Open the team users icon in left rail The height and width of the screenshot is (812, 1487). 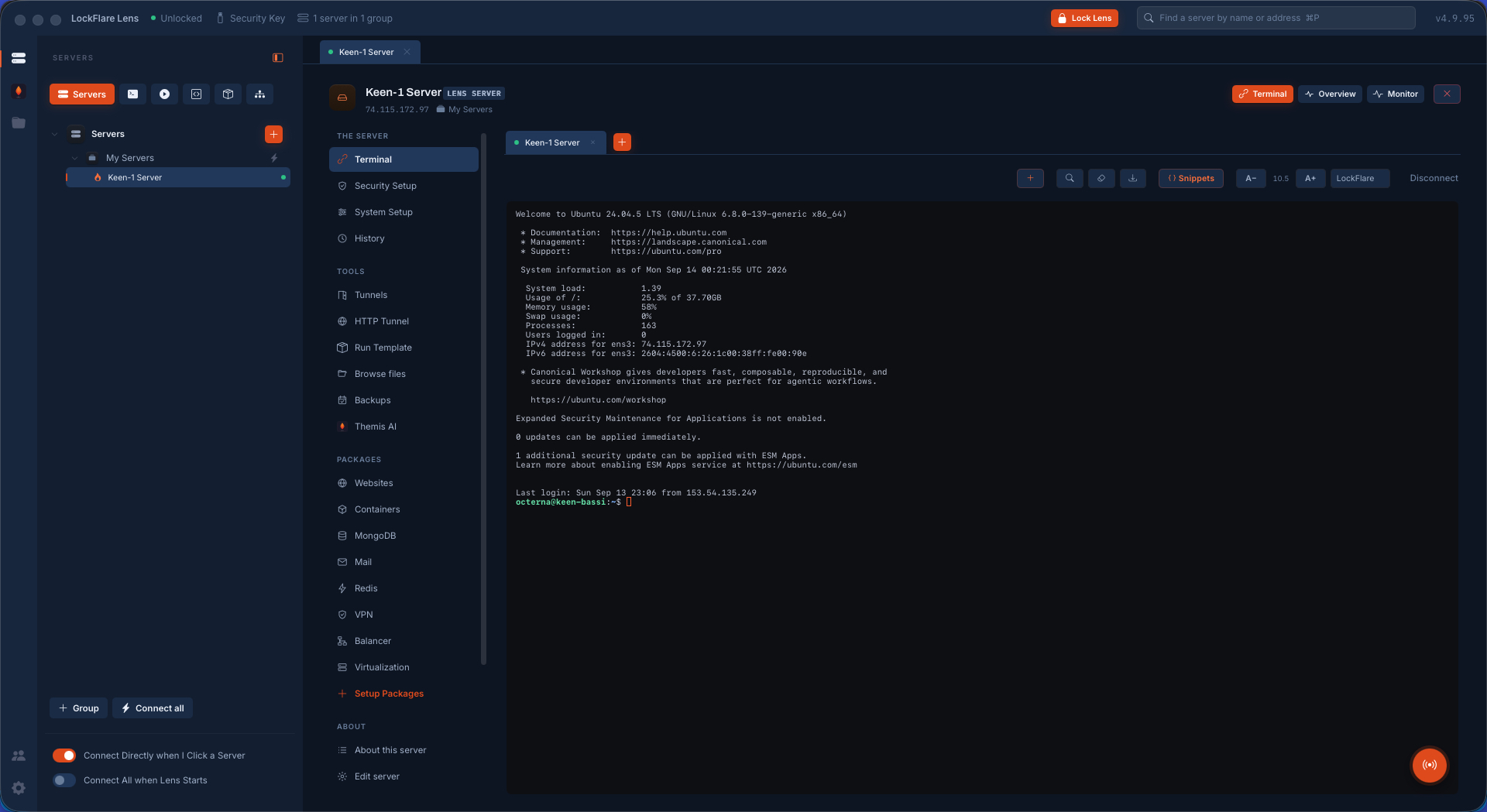pyautogui.click(x=19, y=755)
